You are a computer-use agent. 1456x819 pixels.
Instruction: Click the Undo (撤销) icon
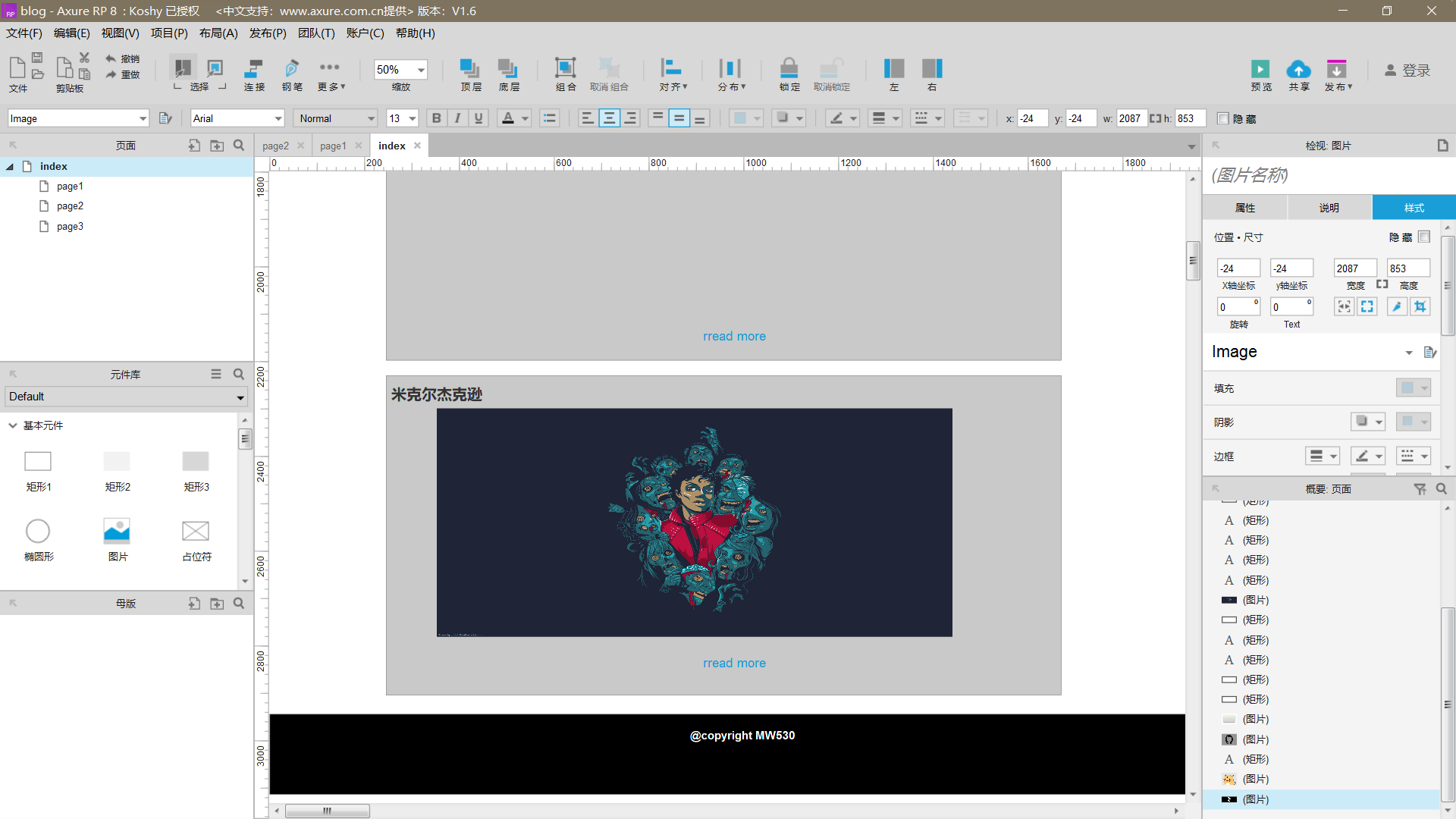tap(111, 58)
